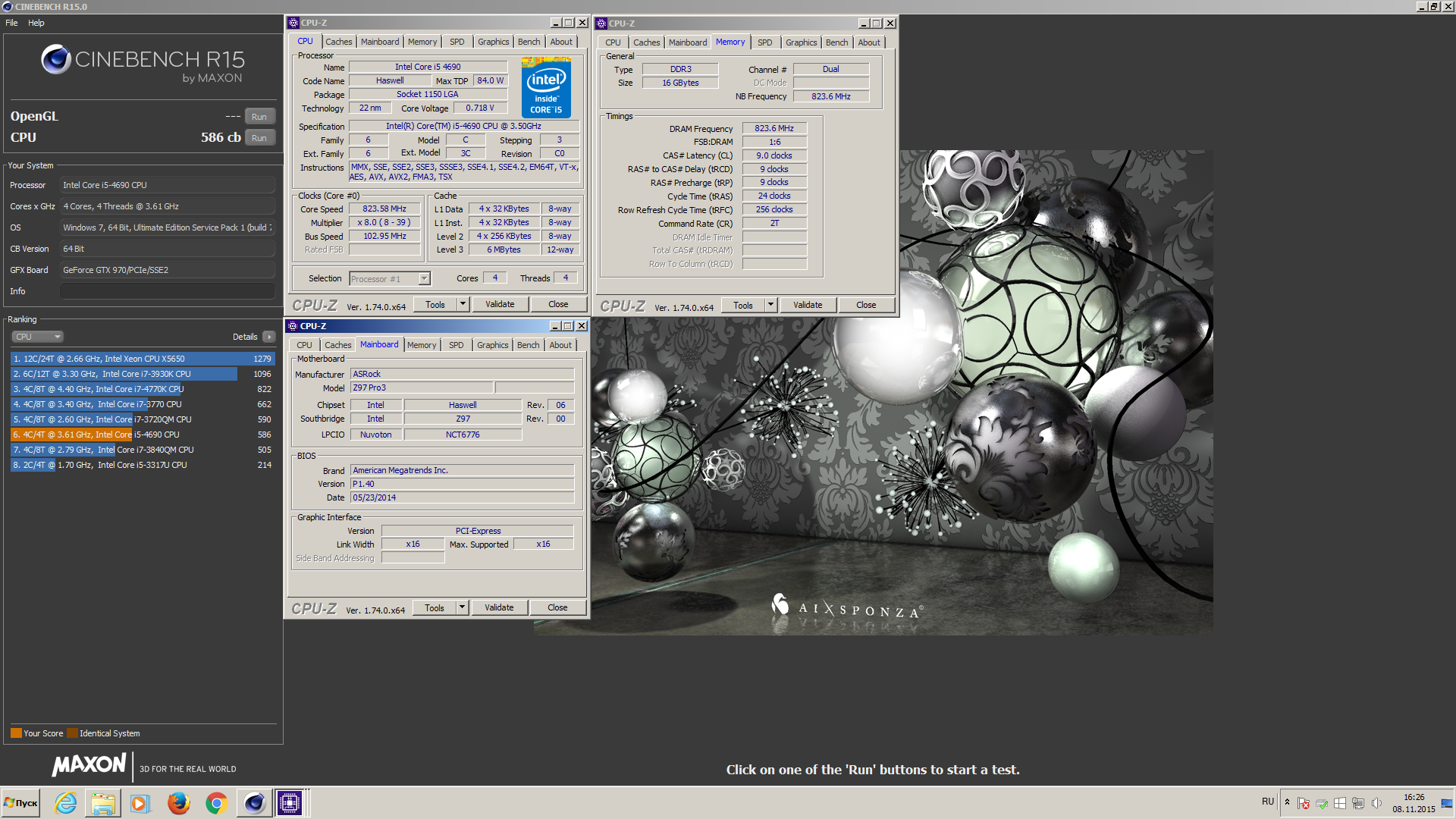Open Action Center flag icon in tray
The image size is (1456, 819).
[1304, 803]
